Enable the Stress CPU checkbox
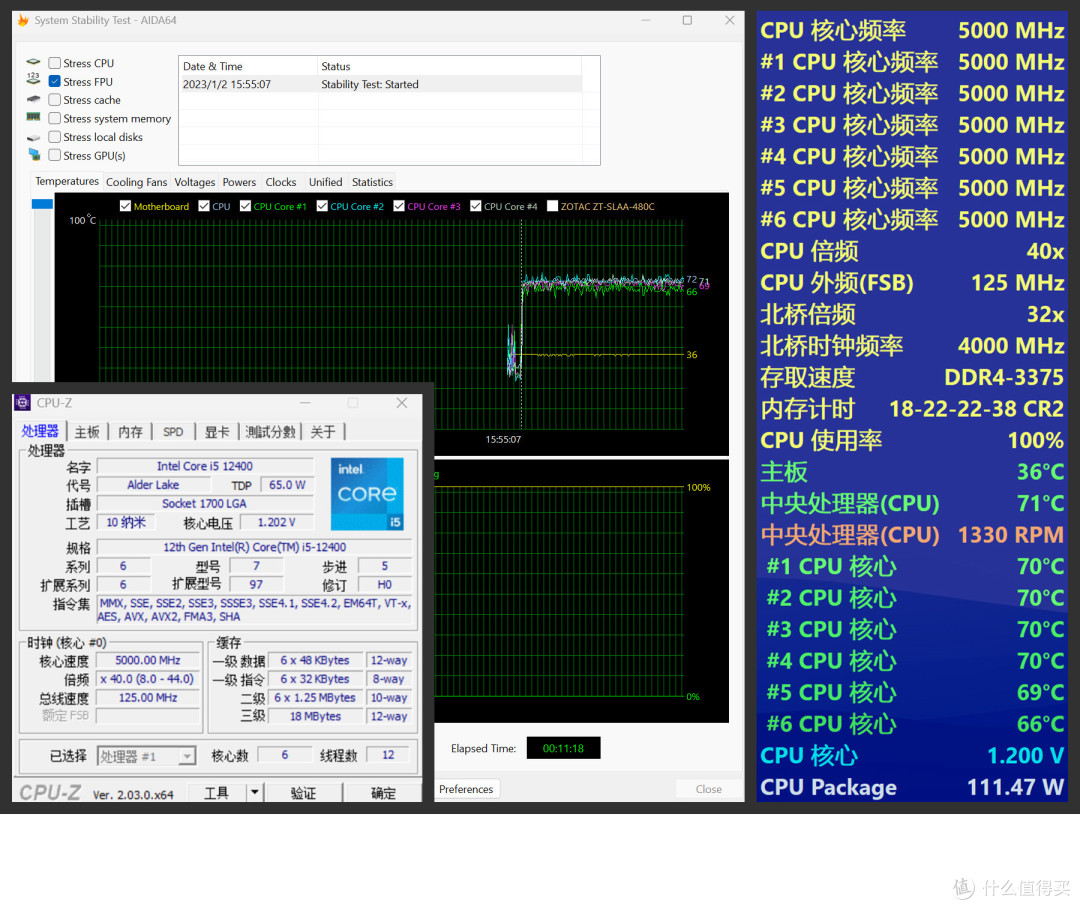 tap(54, 63)
